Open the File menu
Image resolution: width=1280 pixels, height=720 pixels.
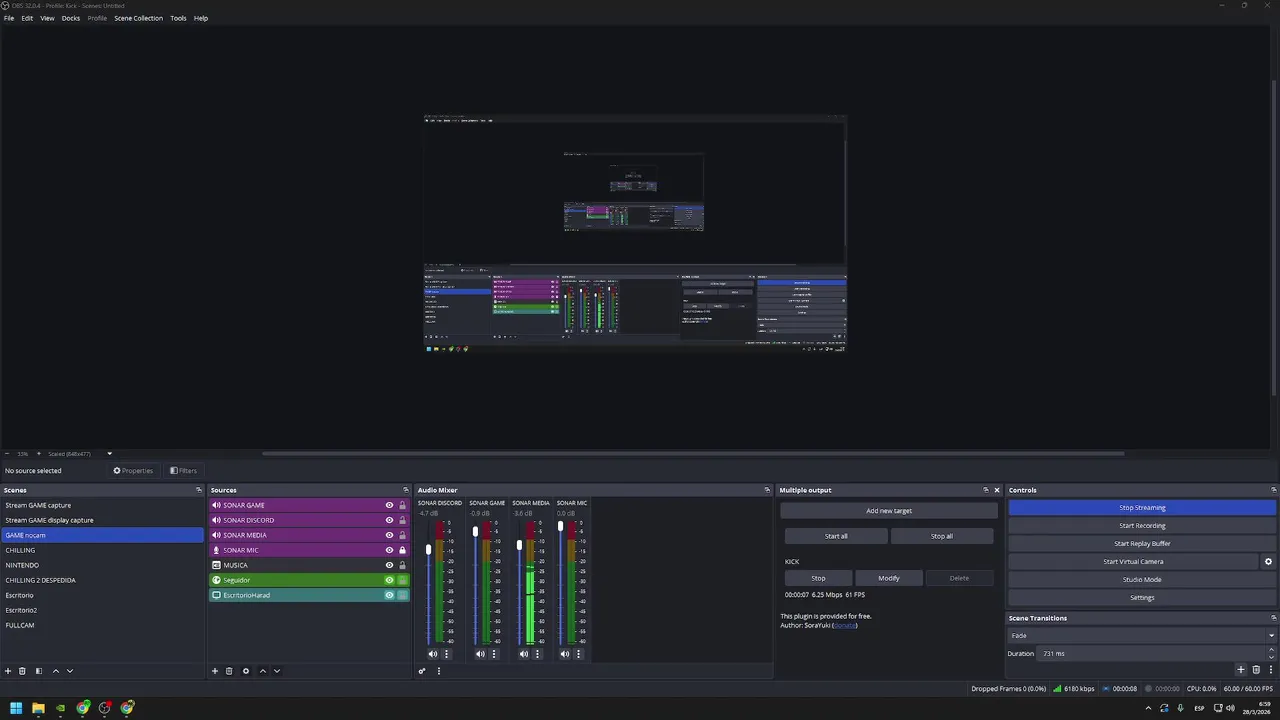click(9, 18)
